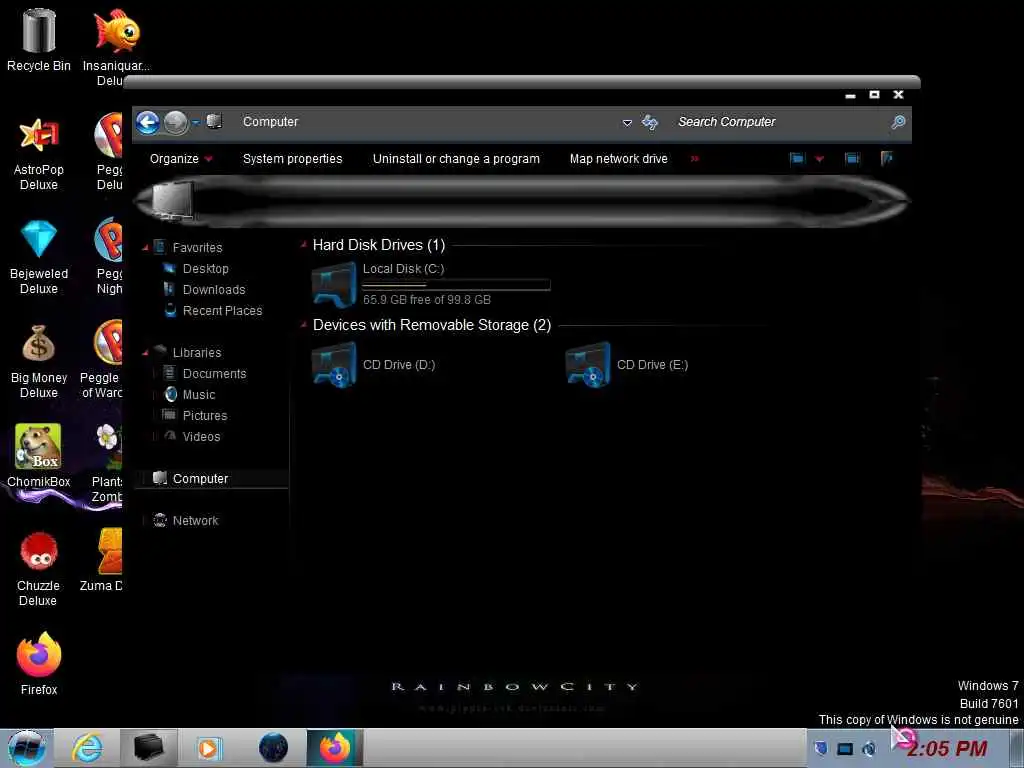
Task: Select ChomikBox desktop icon
Action: [x=39, y=456]
